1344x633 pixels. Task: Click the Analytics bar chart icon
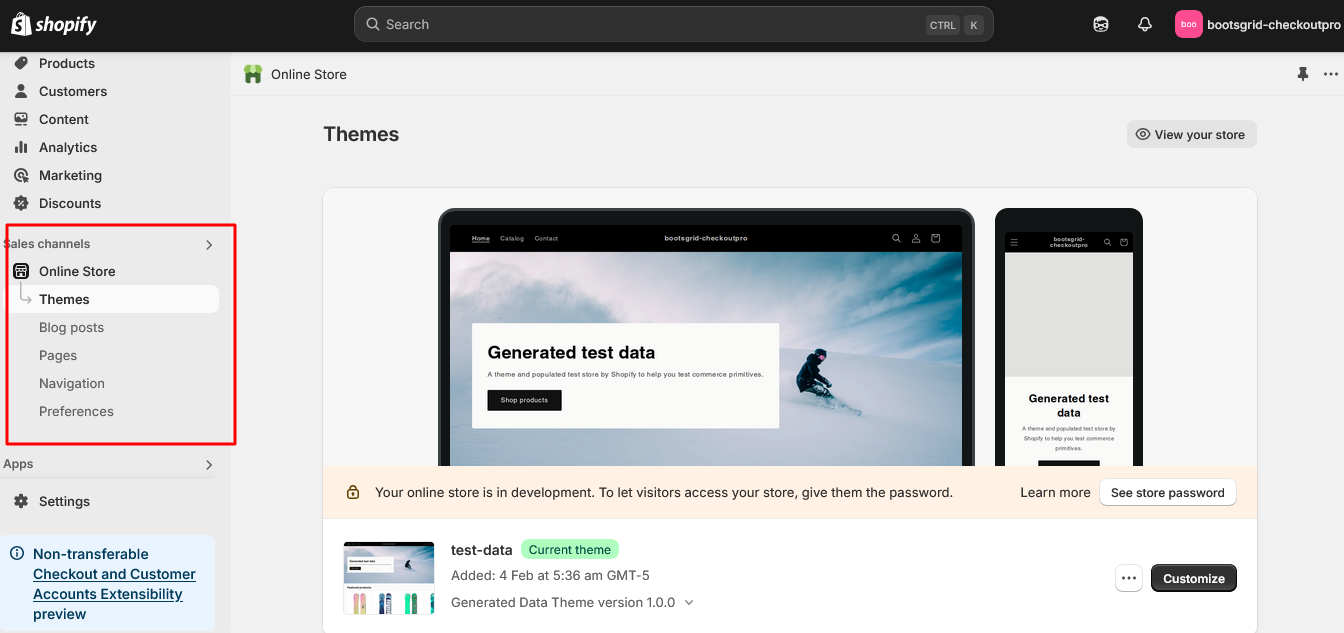21,147
